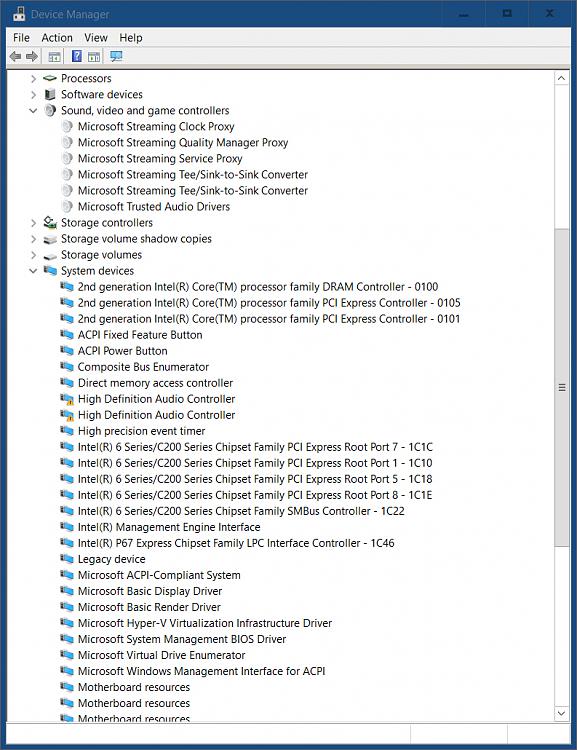This screenshot has height=750, width=577.
Task: Click the Forward arrow toolbar icon
Action: (32, 56)
